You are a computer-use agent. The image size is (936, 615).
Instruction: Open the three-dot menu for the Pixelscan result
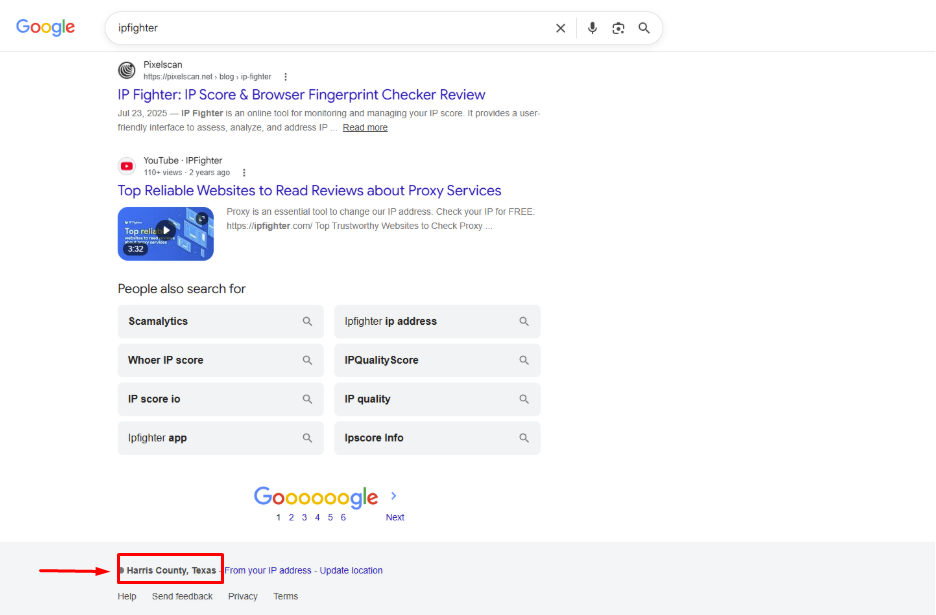285,77
